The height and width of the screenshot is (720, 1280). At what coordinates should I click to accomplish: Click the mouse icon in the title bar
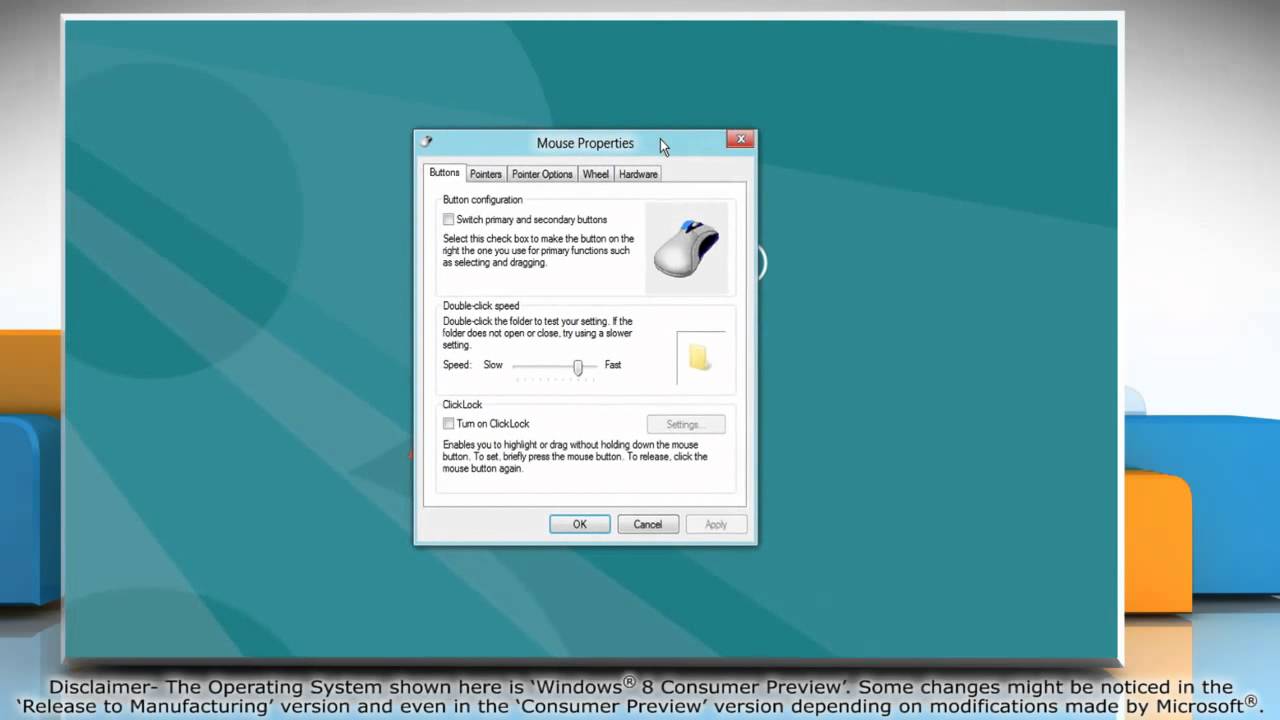point(426,142)
